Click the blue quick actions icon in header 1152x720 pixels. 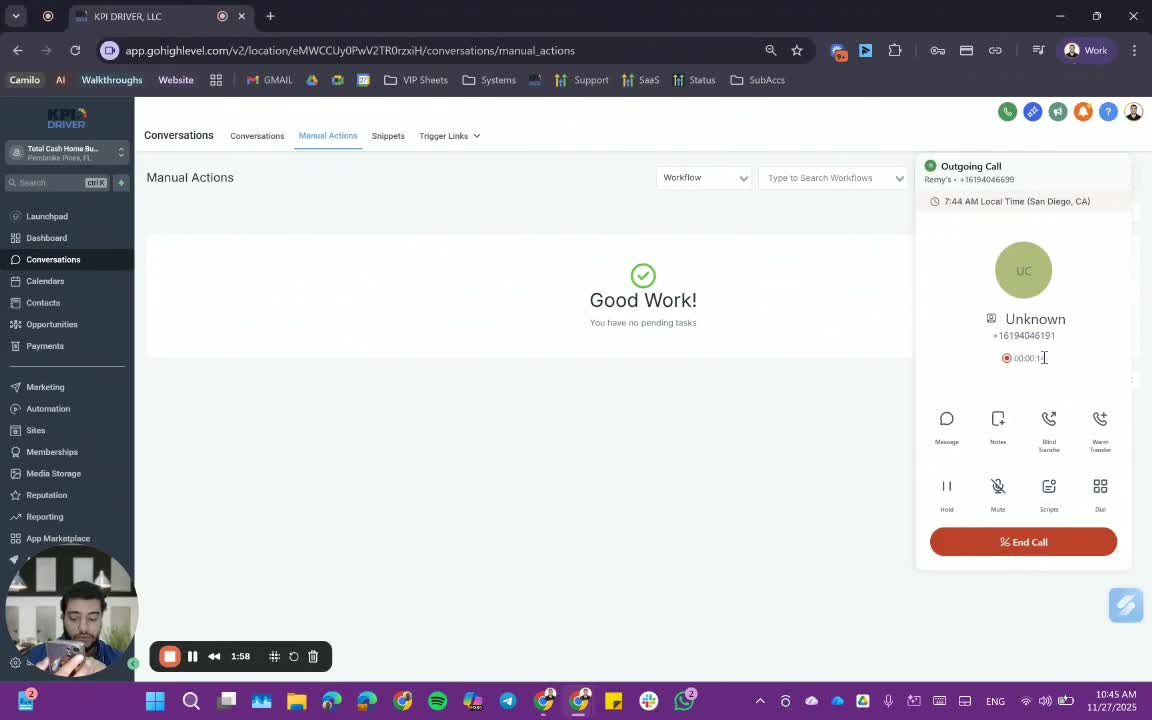click(1032, 112)
